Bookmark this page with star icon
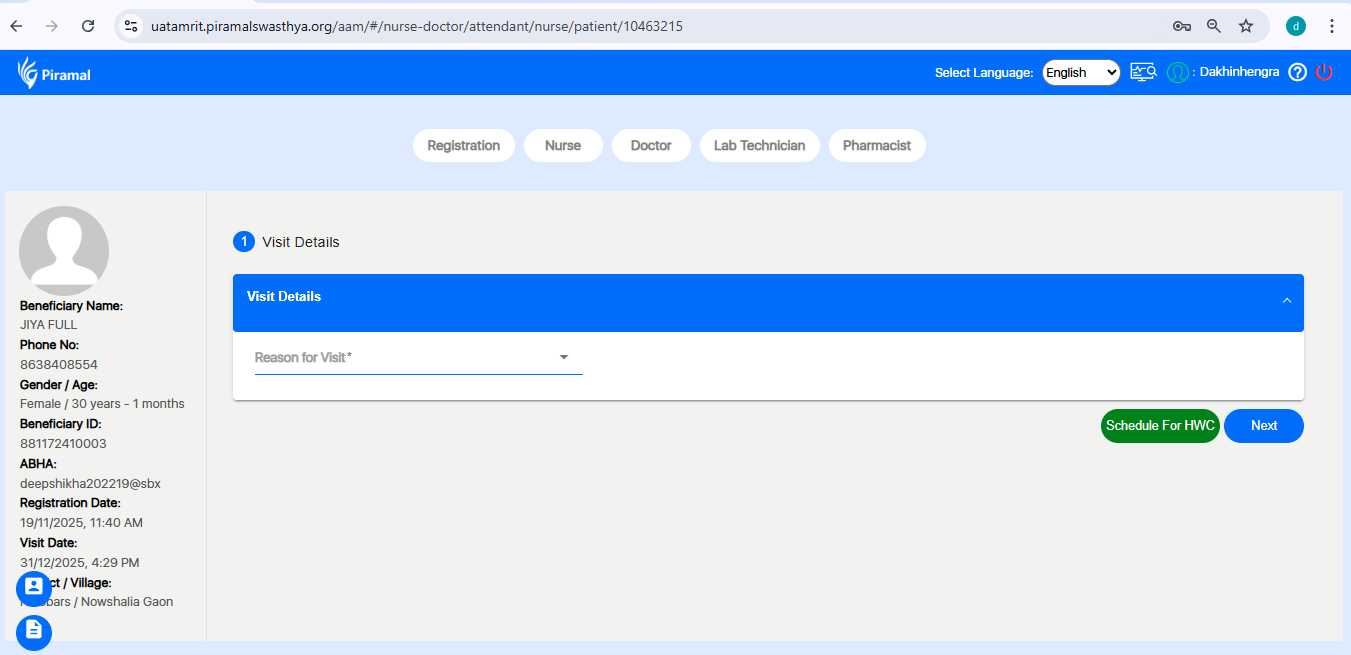The height and width of the screenshot is (655, 1351). coord(1246,27)
